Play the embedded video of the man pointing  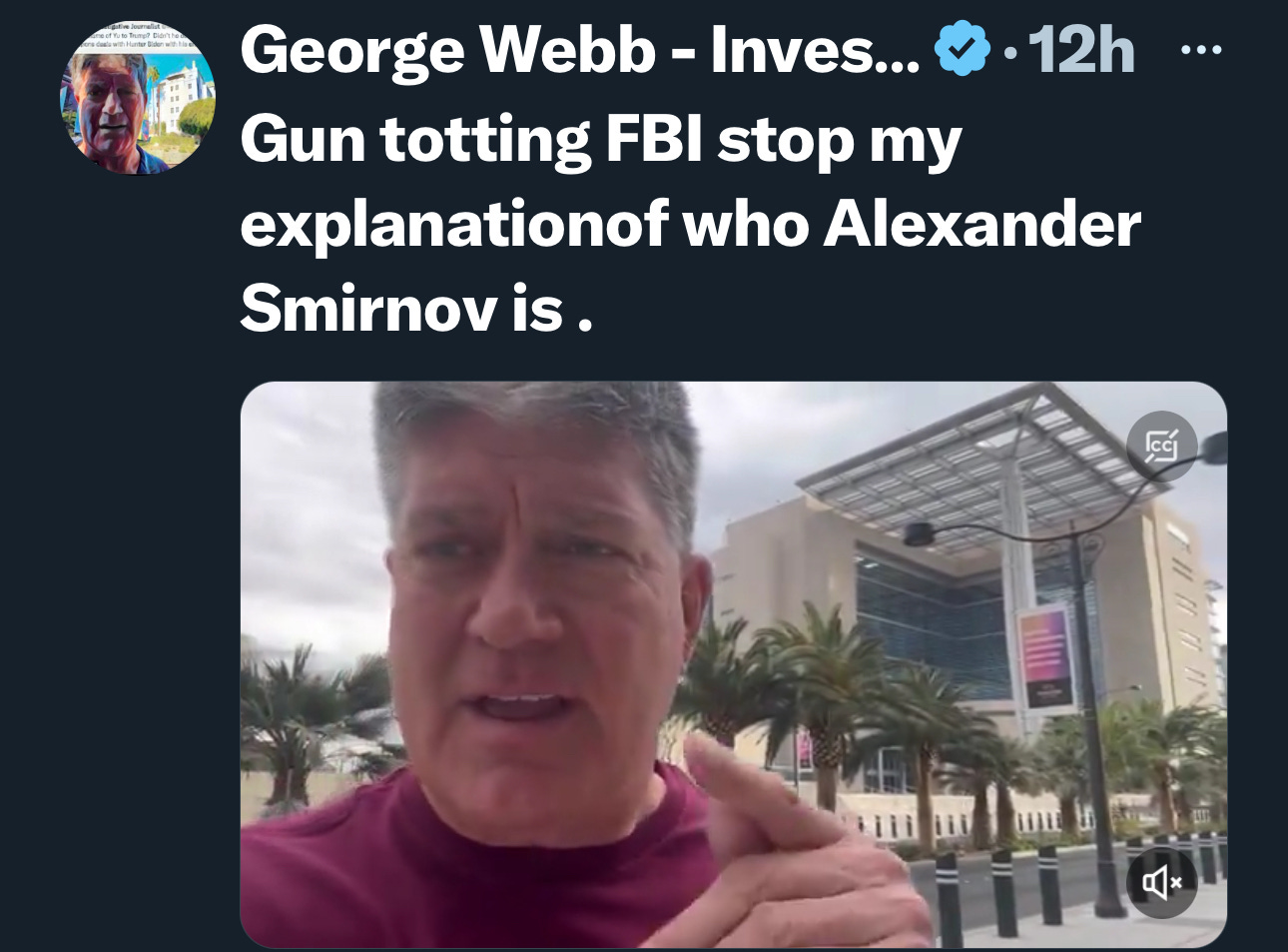tap(733, 664)
